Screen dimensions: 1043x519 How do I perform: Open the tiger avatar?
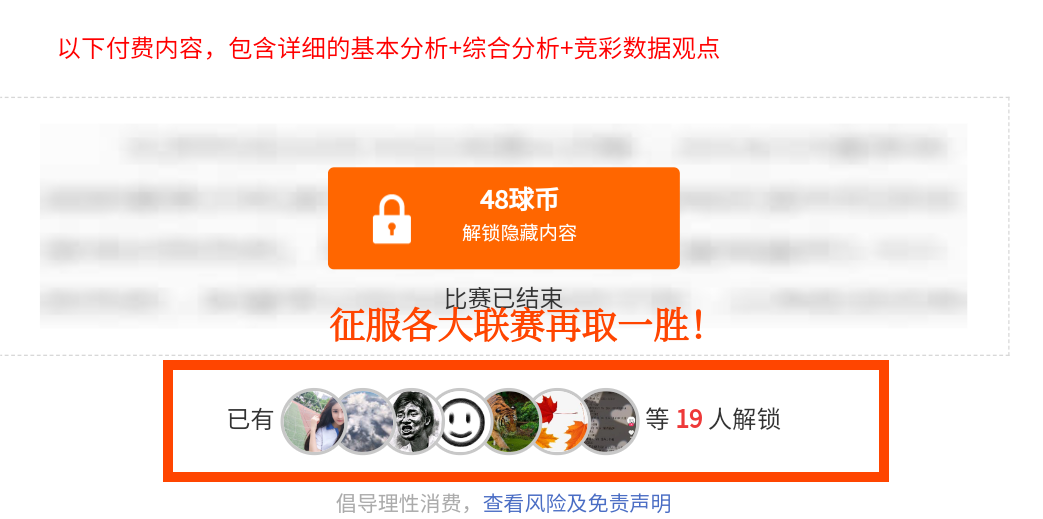[x=512, y=421]
